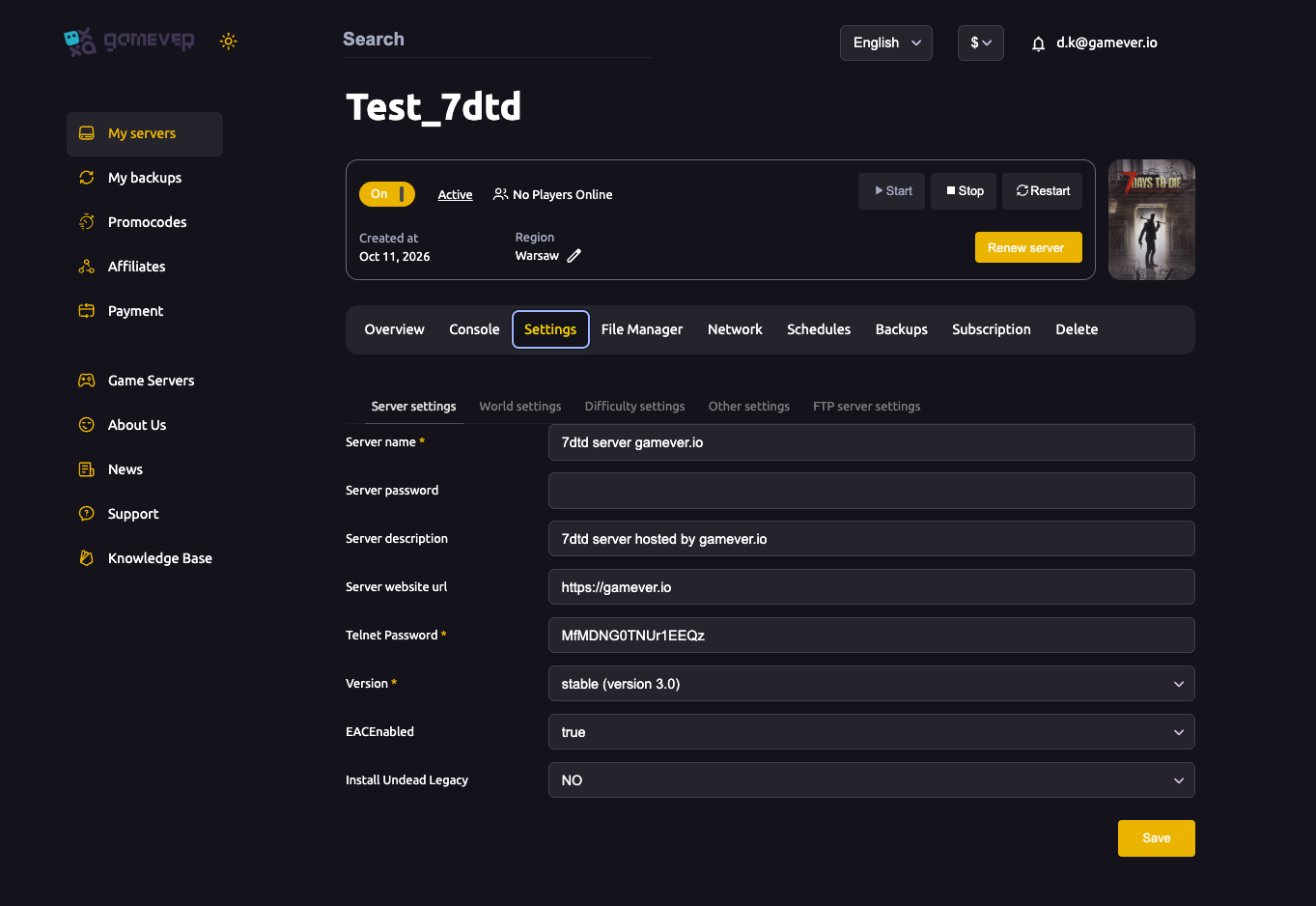Go to My backups page
Viewport: 1316px width, 906px height.
coord(145,178)
